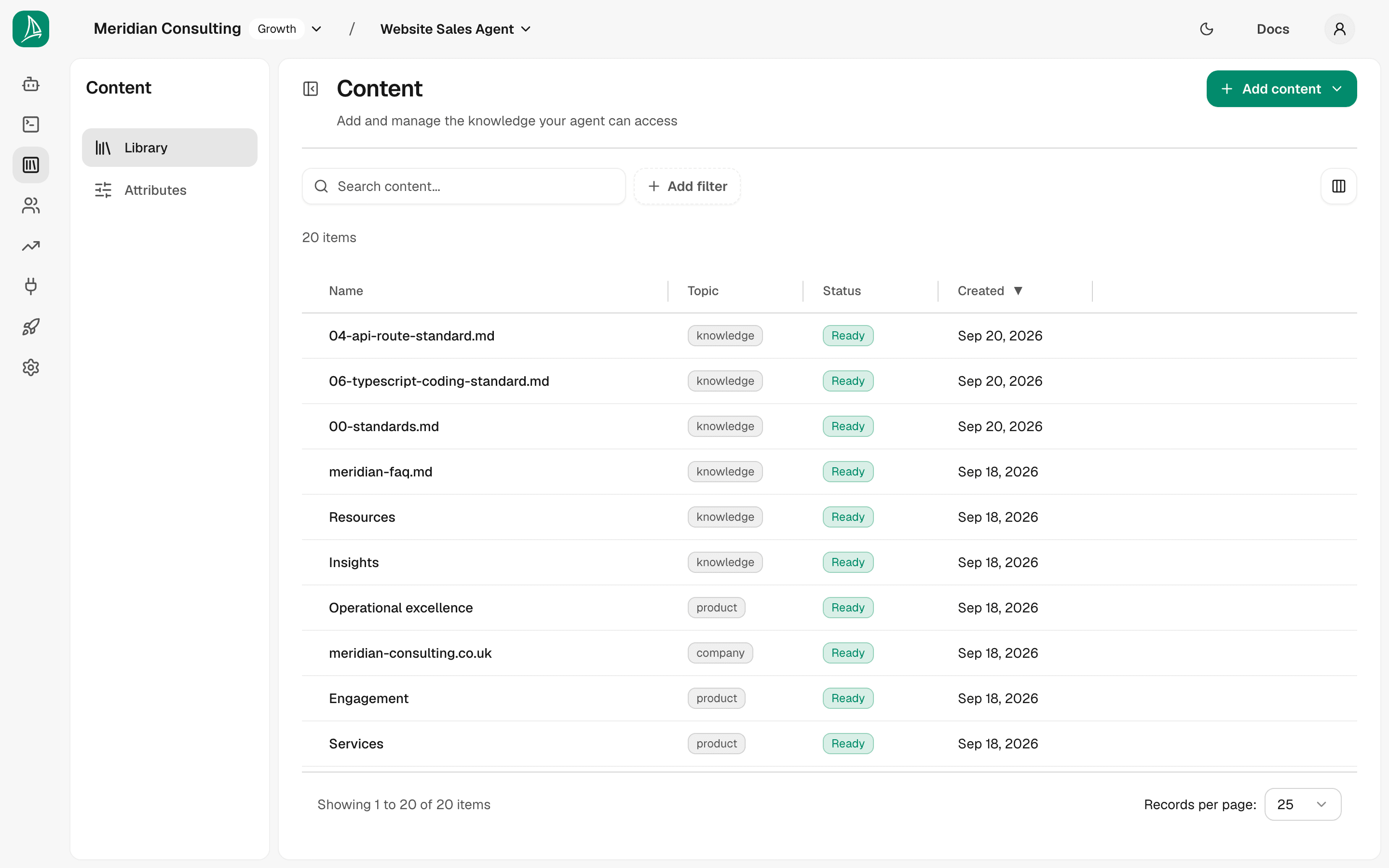Open the rocket deploy sidebar icon
The image size is (1389, 868).
(x=31, y=326)
